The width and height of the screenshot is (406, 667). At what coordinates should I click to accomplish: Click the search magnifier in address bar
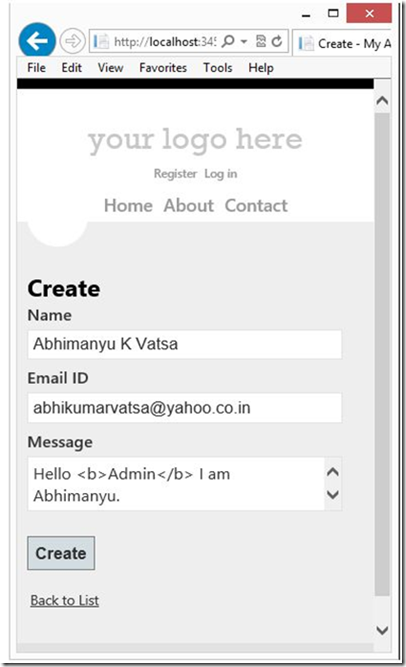coord(228,41)
